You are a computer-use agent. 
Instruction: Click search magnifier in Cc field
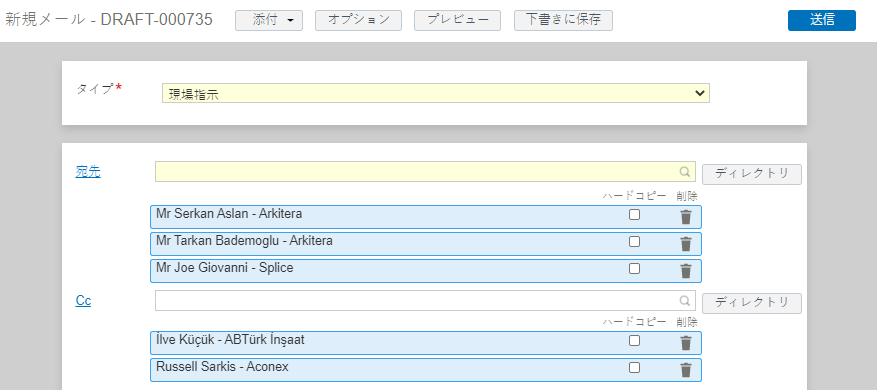pyautogui.click(x=685, y=300)
